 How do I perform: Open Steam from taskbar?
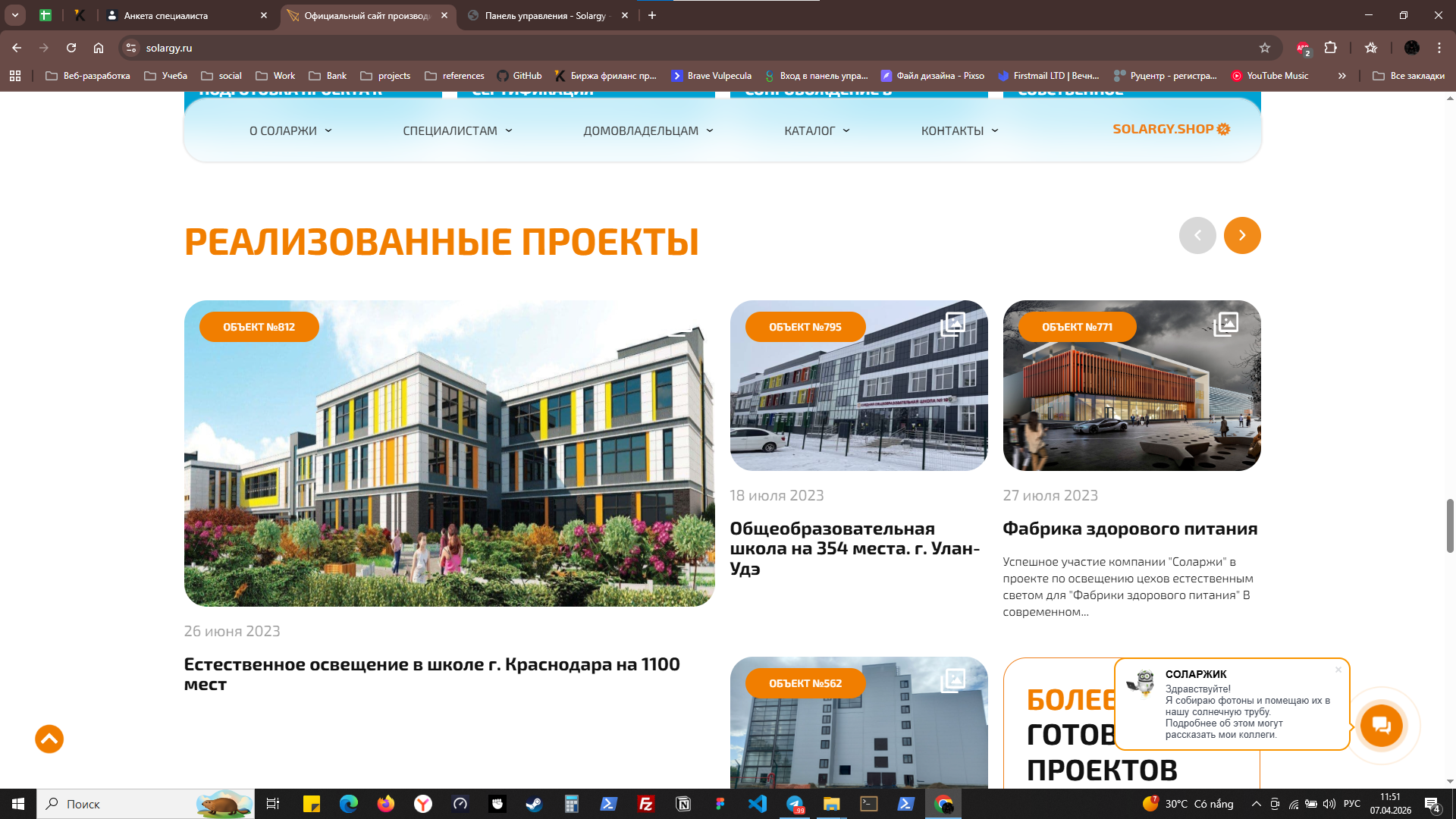pos(535,804)
